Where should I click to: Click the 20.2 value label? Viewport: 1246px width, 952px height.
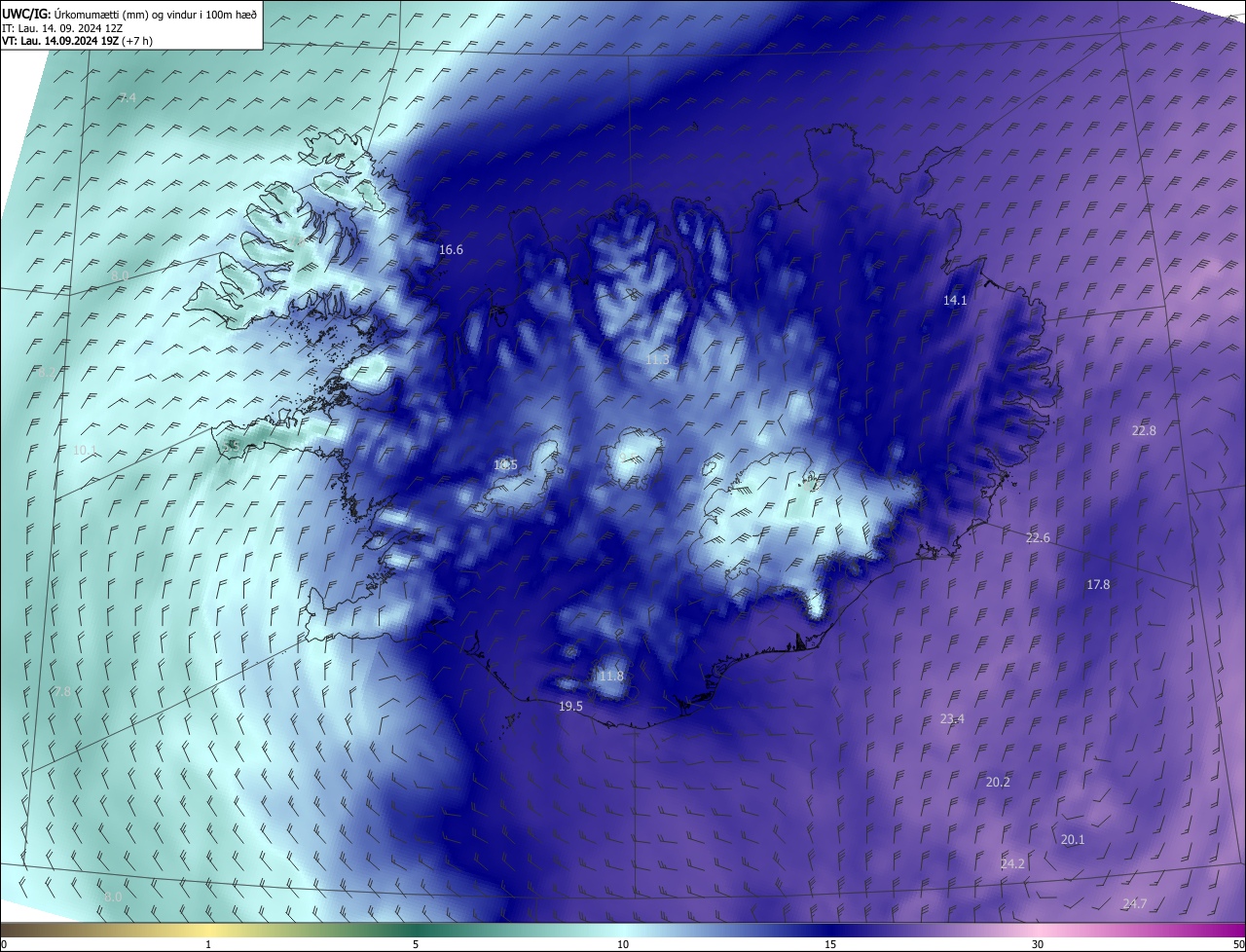(x=998, y=783)
